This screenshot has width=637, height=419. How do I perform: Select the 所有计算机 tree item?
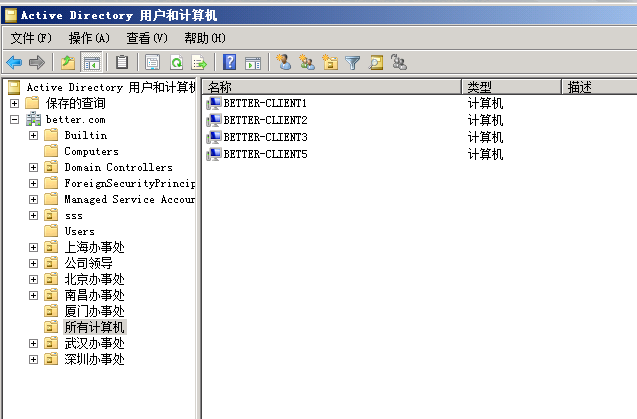click(x=95, y=327)
